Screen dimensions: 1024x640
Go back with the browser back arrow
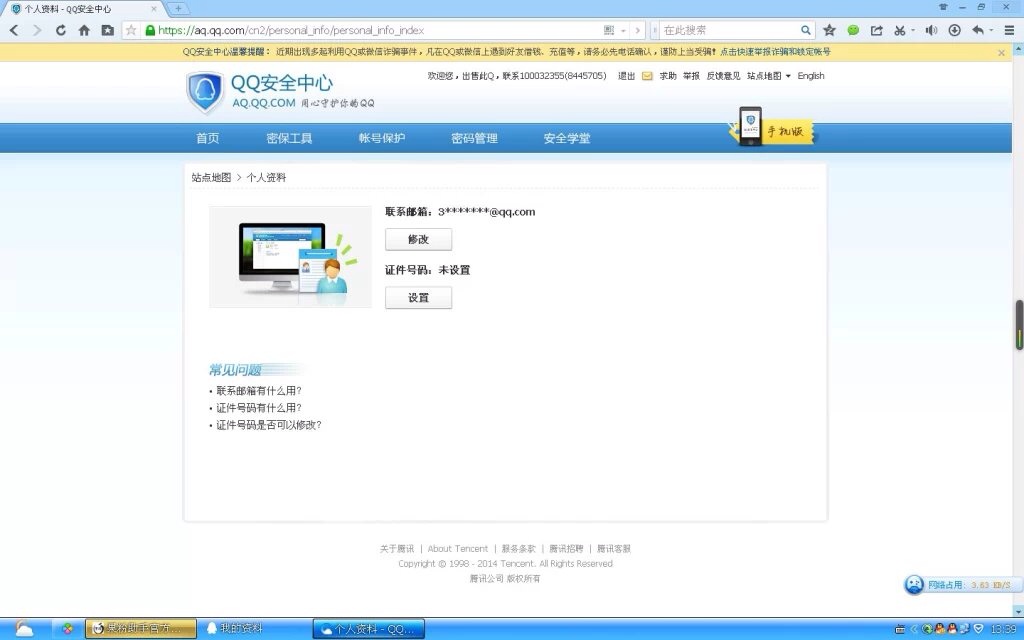(x=14, y=30)
